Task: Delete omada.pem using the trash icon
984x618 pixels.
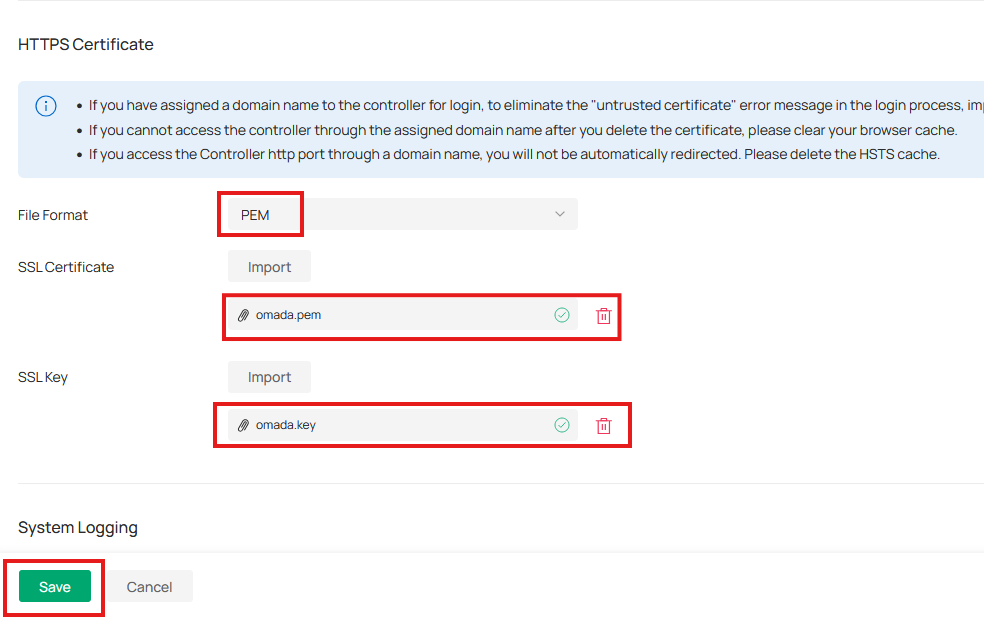Action: (x=603, y=315)
